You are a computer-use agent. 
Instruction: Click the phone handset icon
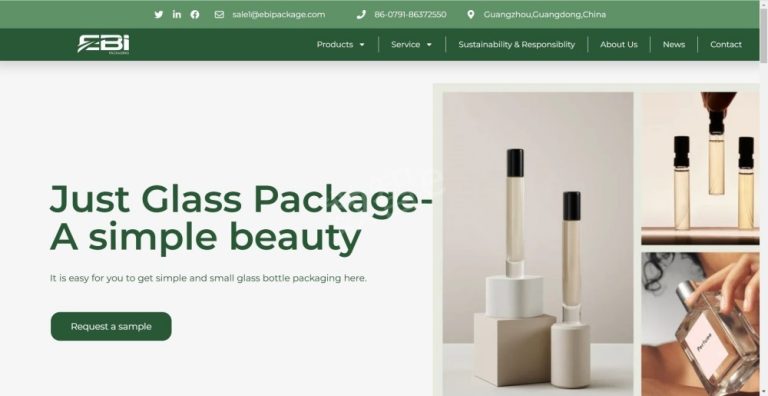[x=361, y=14]
